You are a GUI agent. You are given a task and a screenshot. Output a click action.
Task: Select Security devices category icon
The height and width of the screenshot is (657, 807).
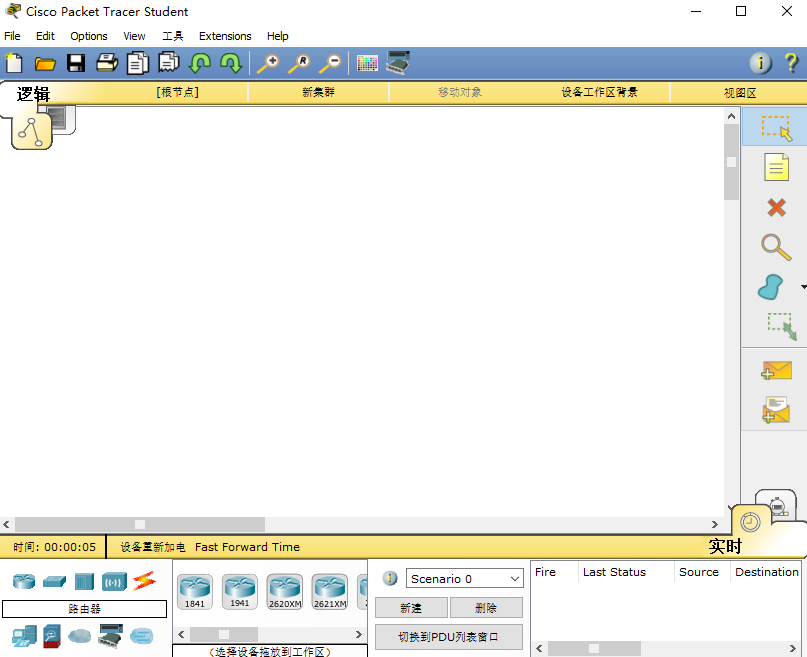pyautogui.click(x=51, y=636)
